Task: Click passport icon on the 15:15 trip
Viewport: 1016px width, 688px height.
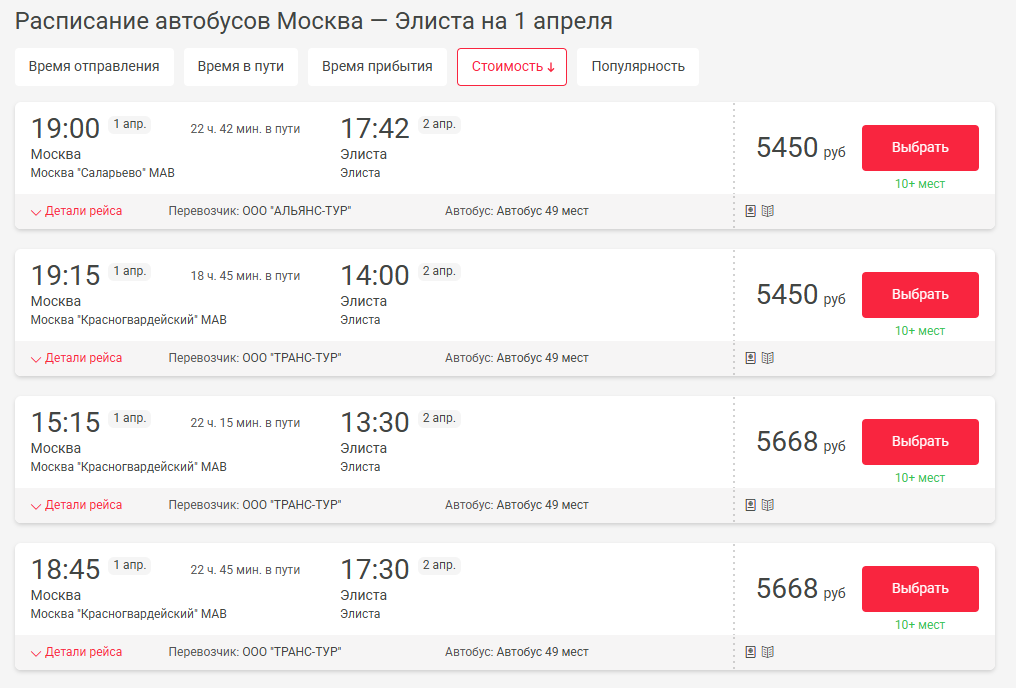Action: [x=750, y=505]
